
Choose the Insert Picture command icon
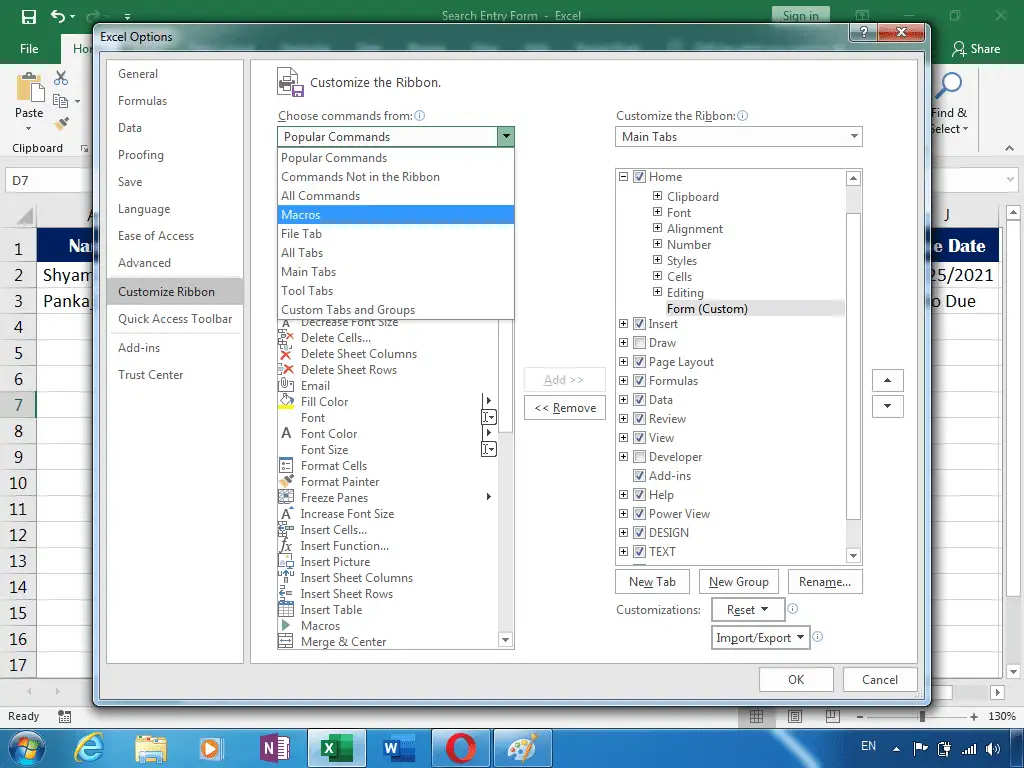285,562
